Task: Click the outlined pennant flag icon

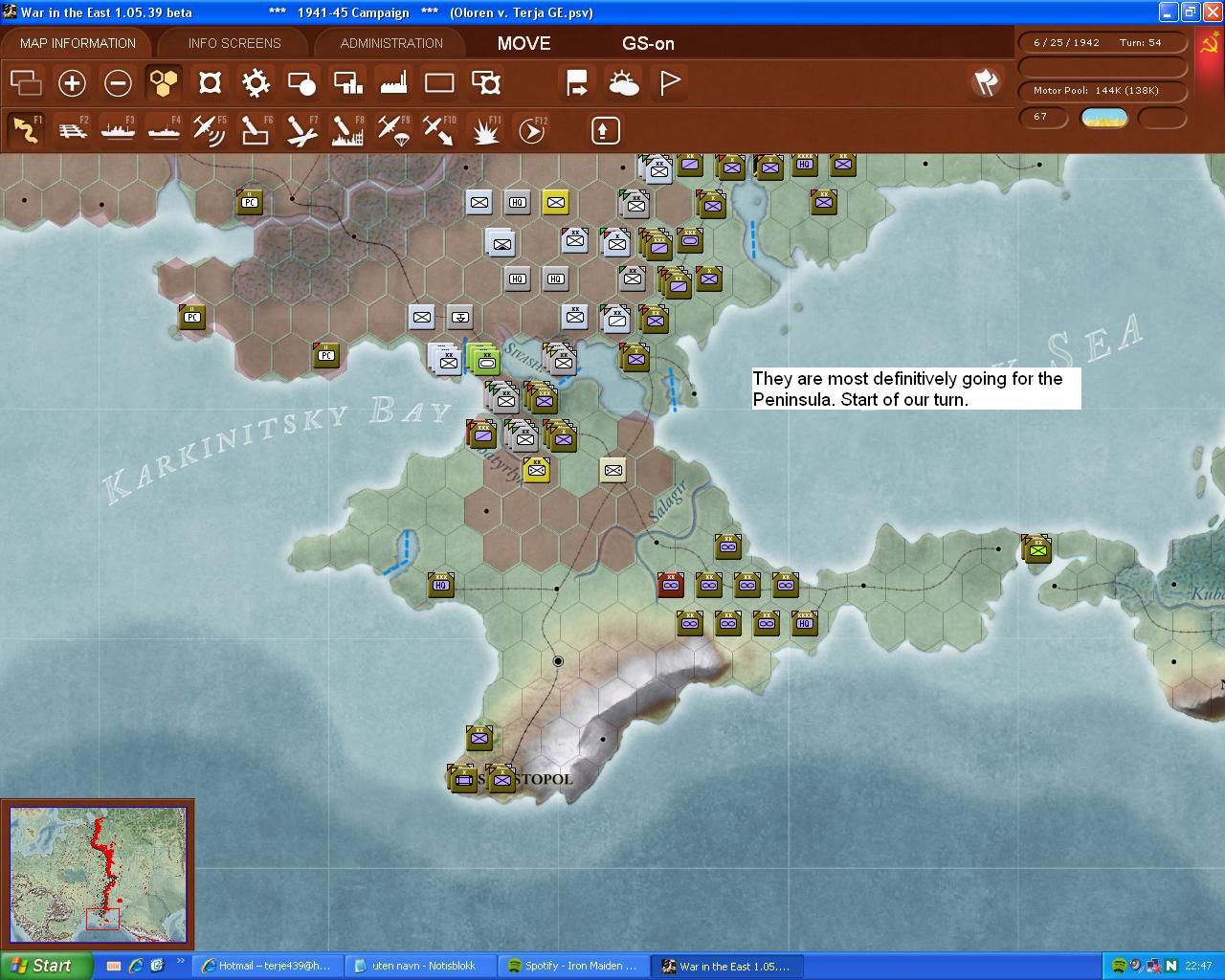Action: pos(670,83)
